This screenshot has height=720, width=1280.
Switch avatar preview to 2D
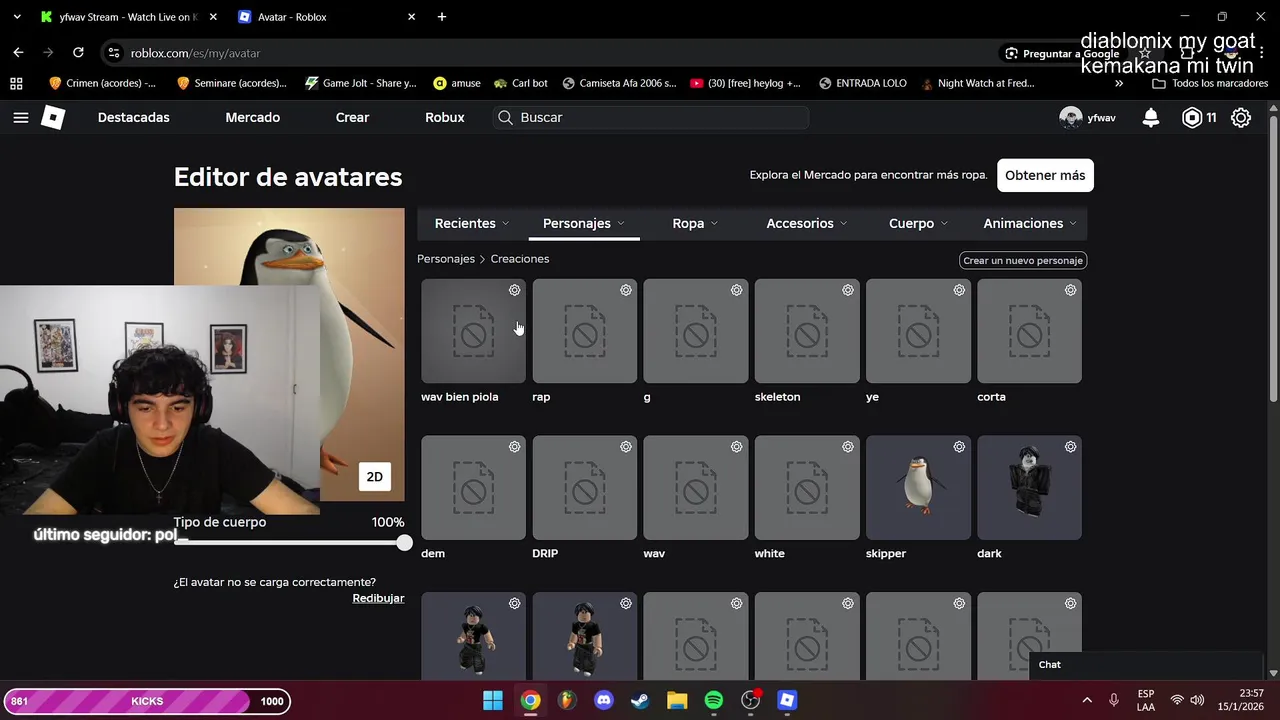pyautogui.click(x=374, y=477)
